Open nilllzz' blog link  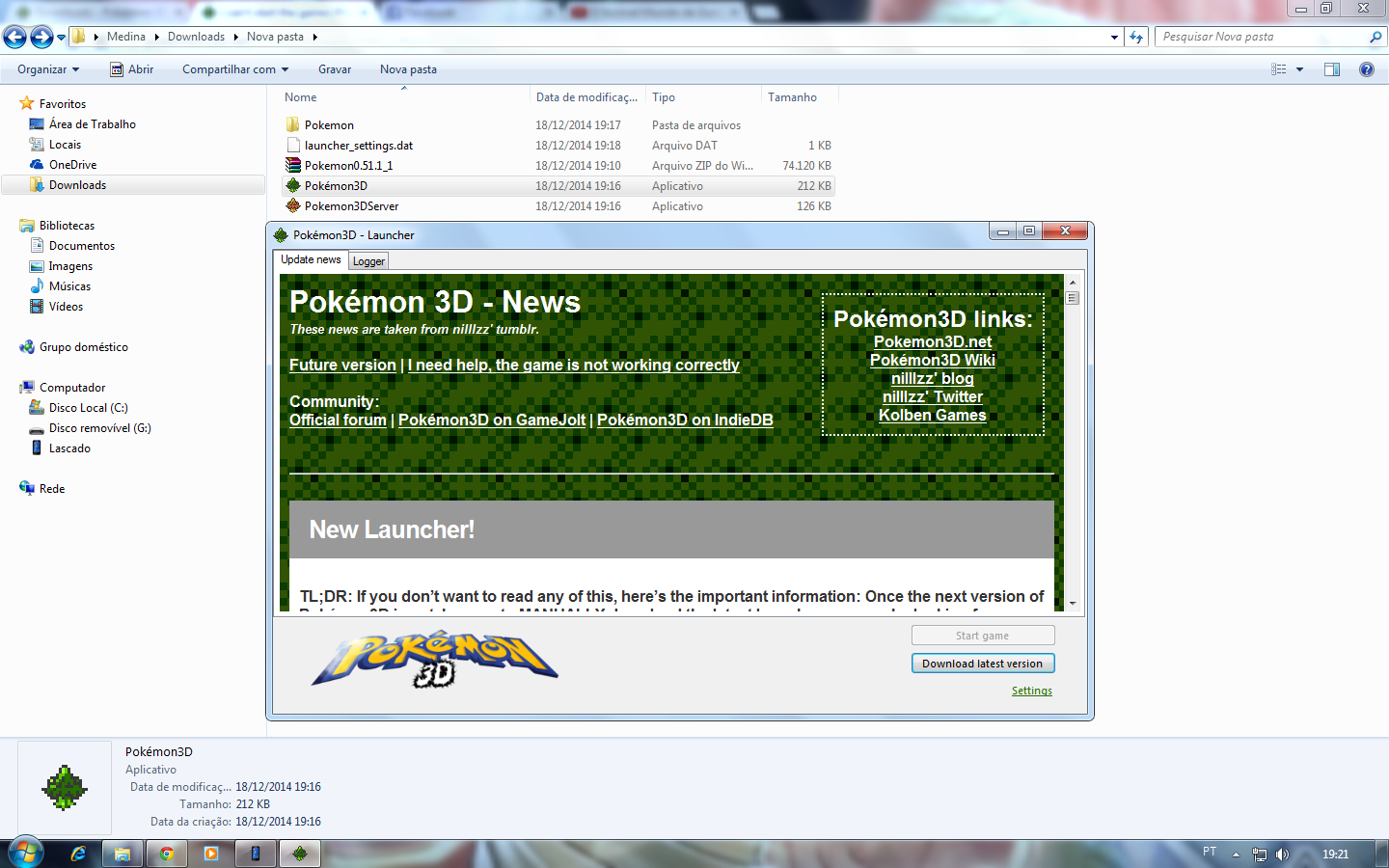point(933,378)
